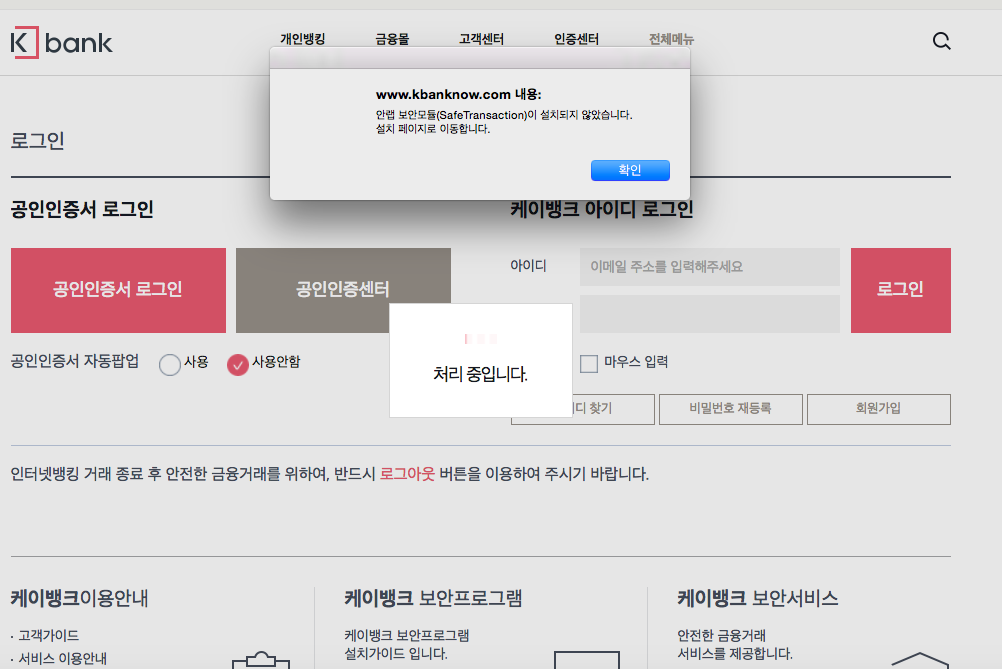
Task: Open 전체메뉴 menu
Action: click(x=671, y=39)
